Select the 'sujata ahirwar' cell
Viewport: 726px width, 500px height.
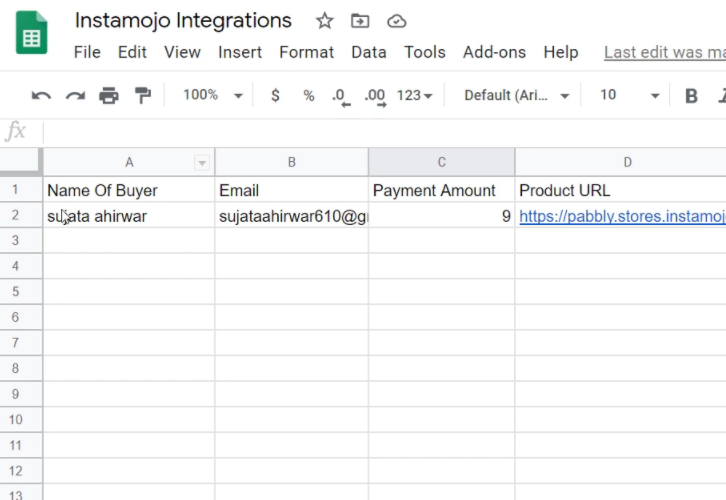pyautogui.click(x=129, y=215)
